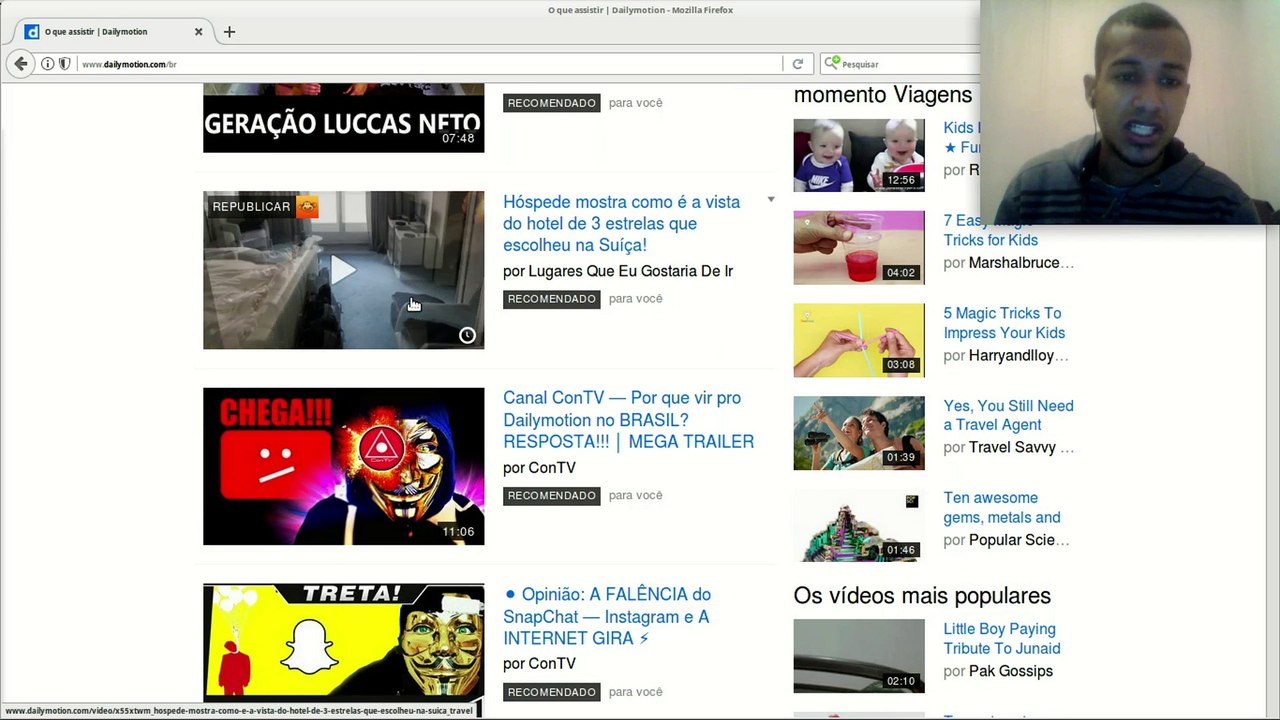Screen dimensions: 1280x720
Task: Open 'Yes, You Still Need a Travel Agent'
Action: (x=1008, y=415)
